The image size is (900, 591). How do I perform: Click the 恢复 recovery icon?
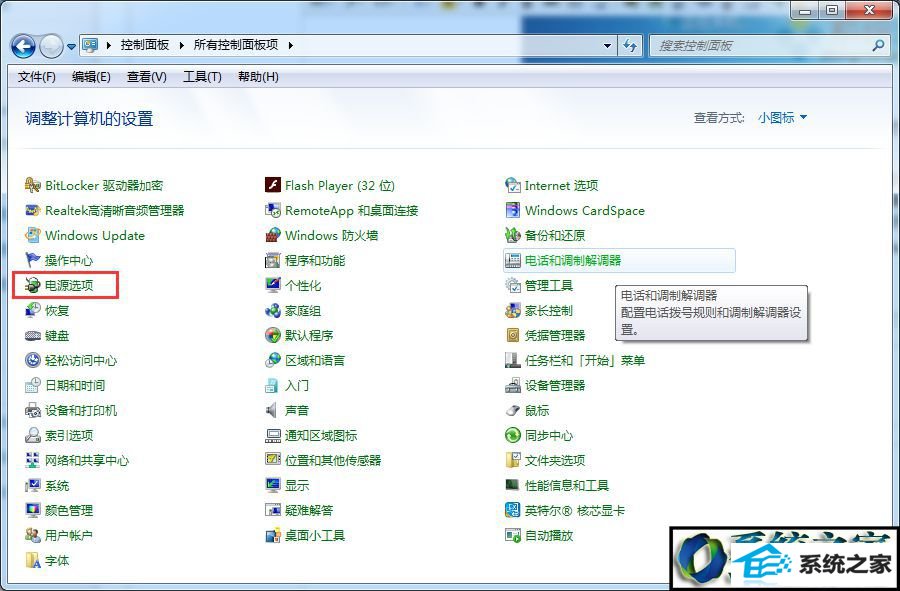pyautogui.click(x=33, y=310)
